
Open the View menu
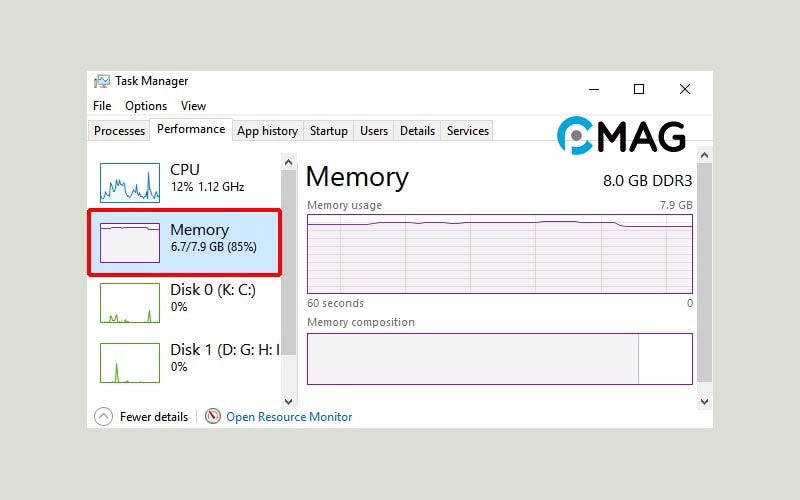[193, 106]
